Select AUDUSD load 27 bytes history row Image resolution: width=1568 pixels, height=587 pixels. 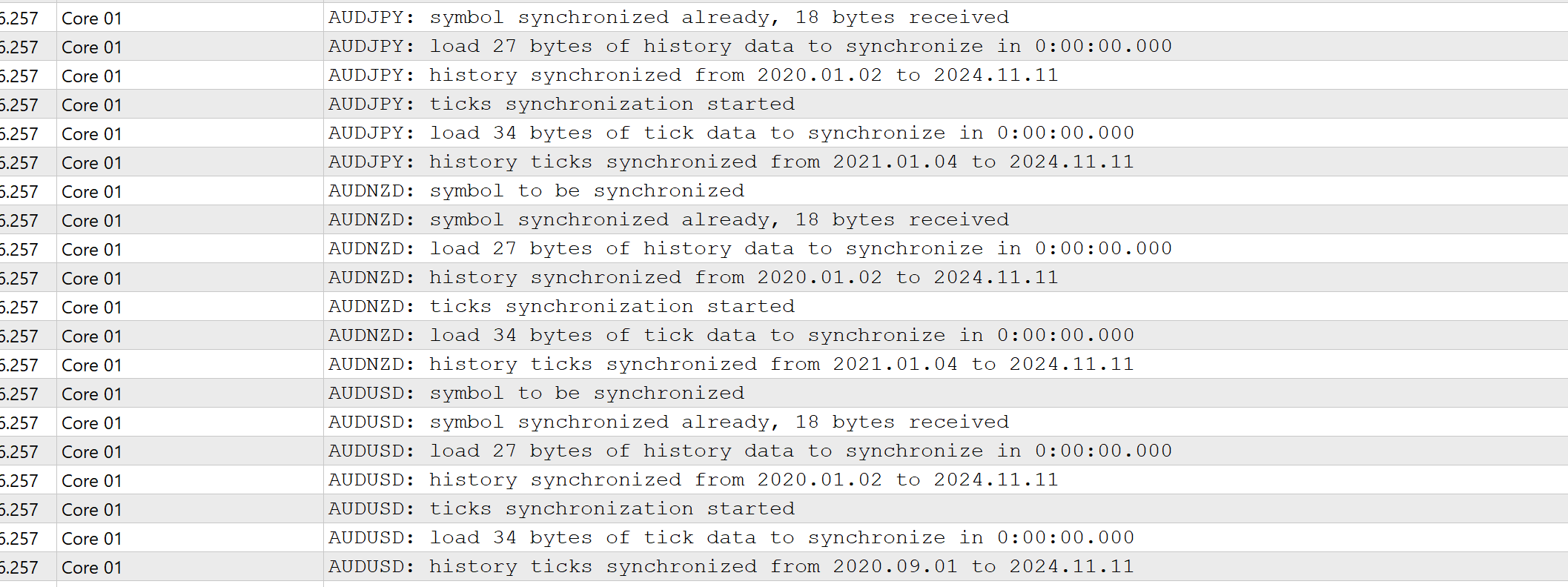(784, 451)
